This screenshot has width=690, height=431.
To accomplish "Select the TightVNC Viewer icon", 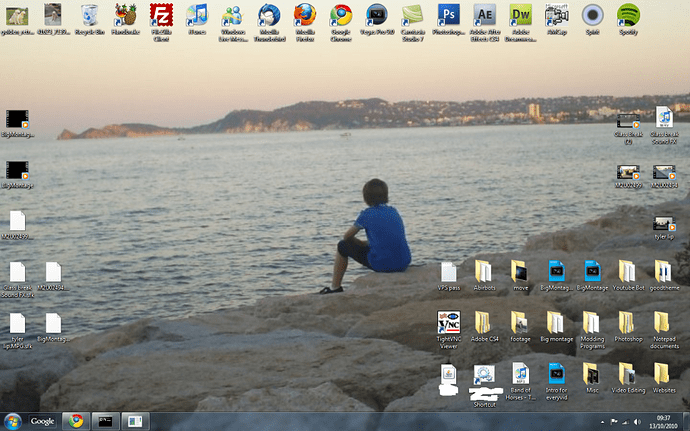I will [x=448, y=323].
